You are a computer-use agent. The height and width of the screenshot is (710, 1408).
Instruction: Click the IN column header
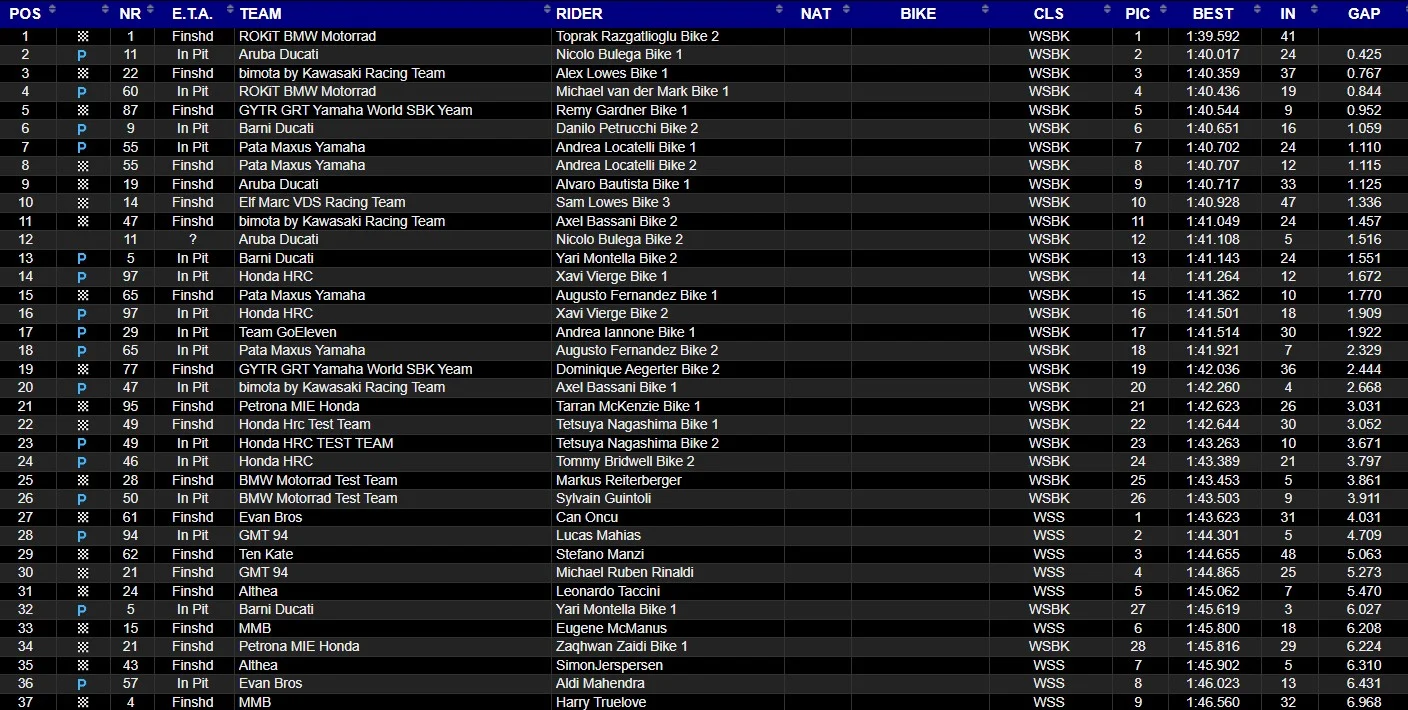[1288, 13]
